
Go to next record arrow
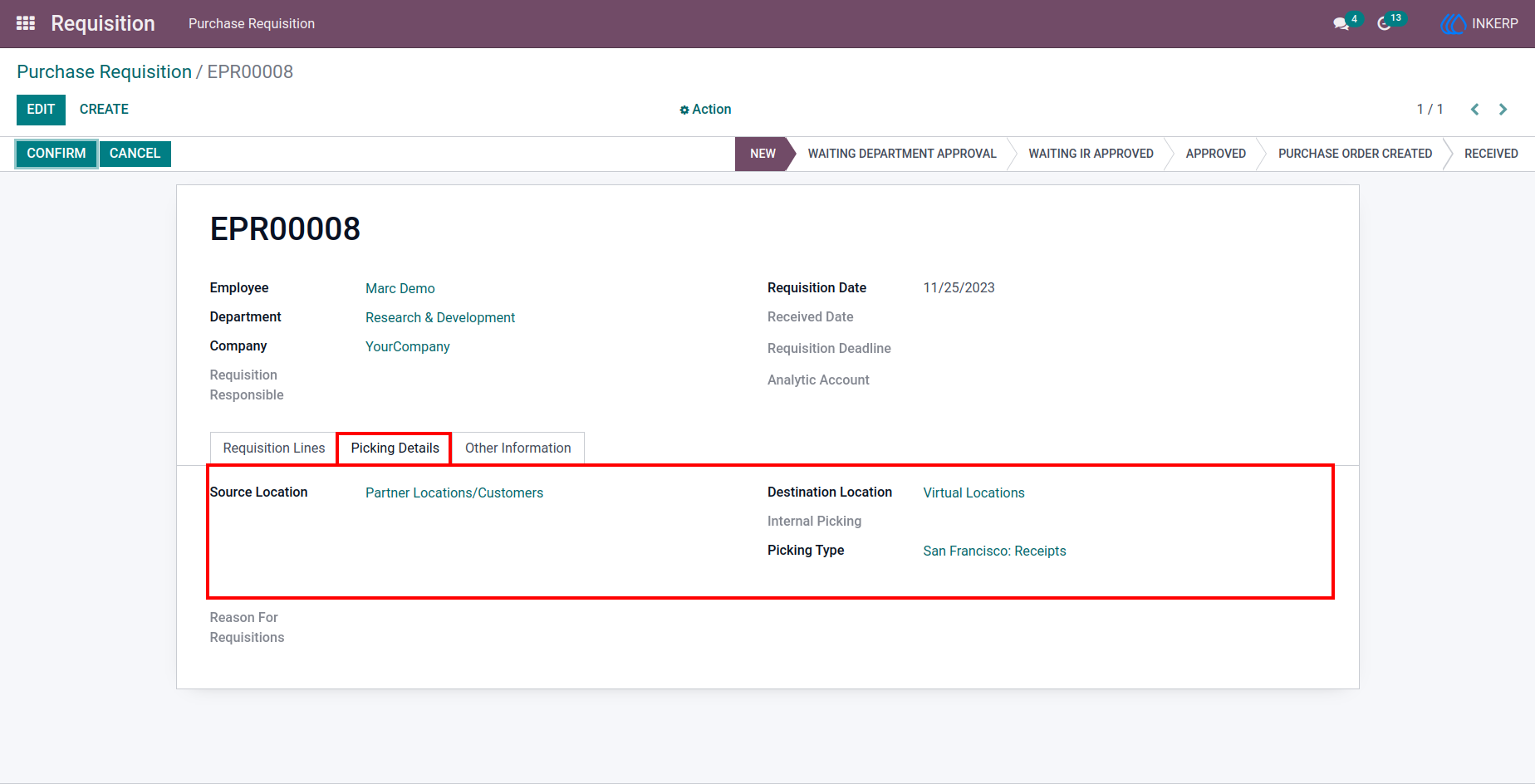(x=1503, y=110)
